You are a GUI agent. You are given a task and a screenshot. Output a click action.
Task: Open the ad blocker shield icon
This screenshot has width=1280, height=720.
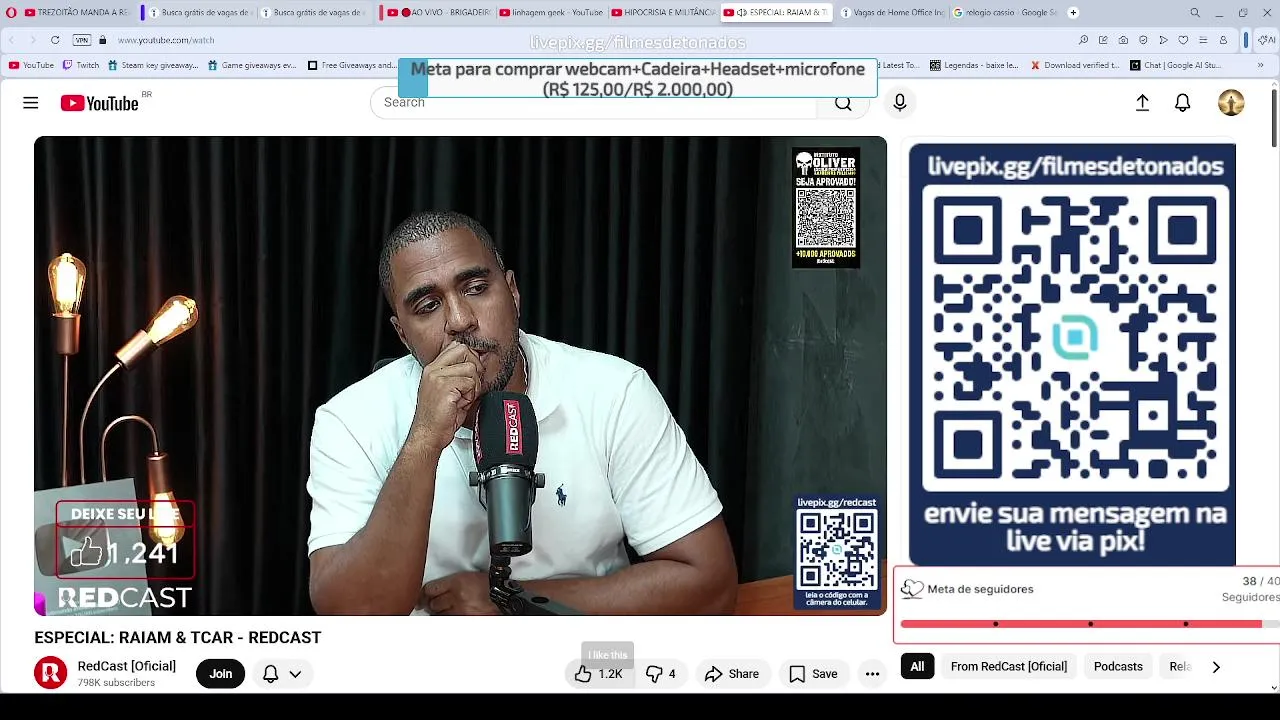1143,40
